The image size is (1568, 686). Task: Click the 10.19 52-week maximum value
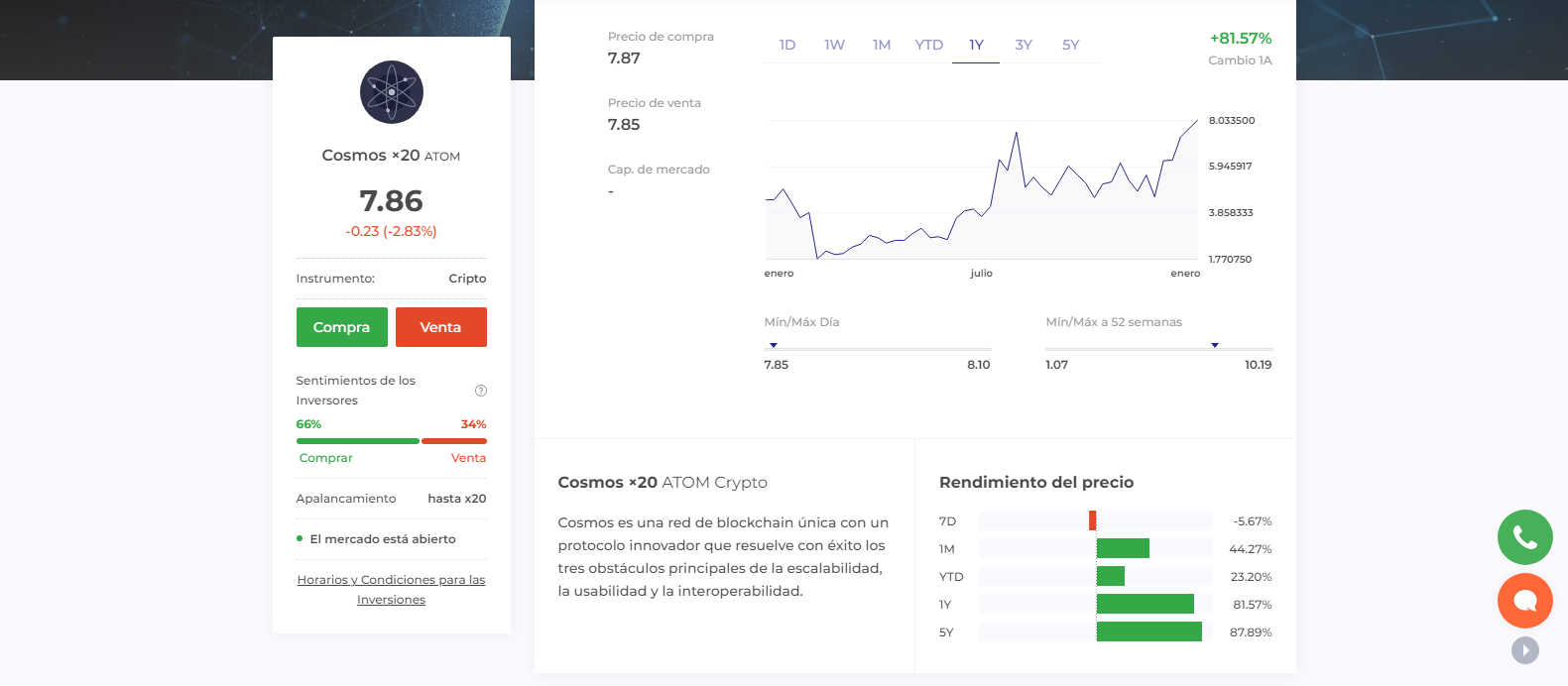(1259, 365)
